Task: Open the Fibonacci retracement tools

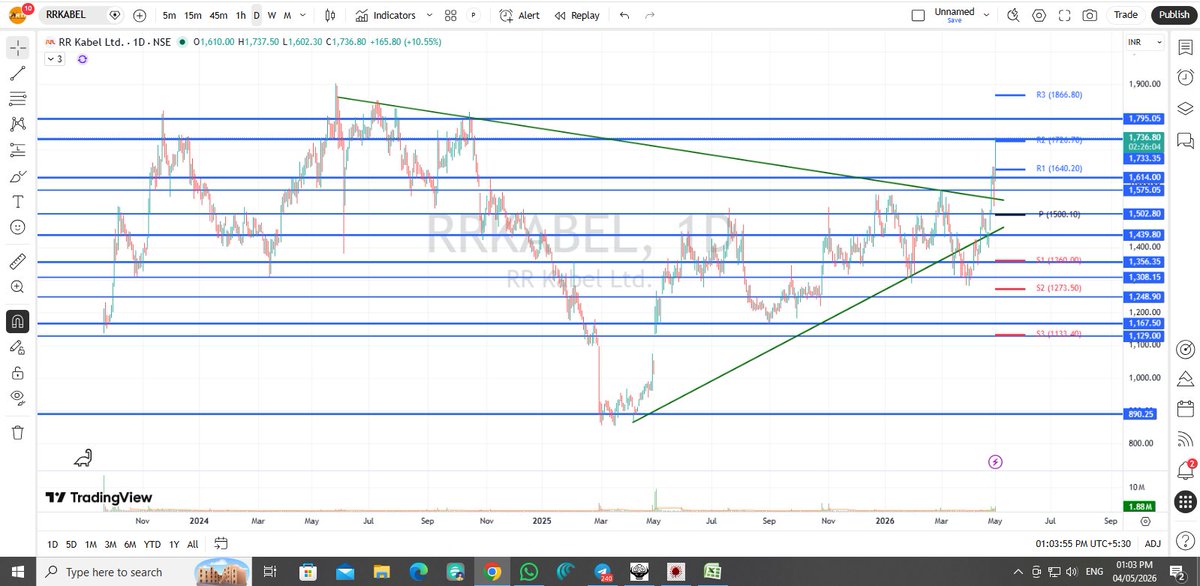Action: 17,99
